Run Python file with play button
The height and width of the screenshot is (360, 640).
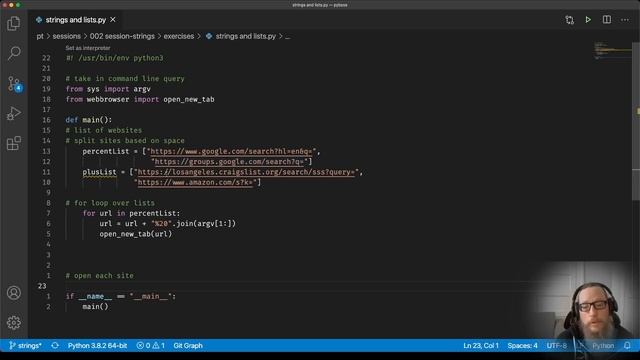[x=588, y=20]
